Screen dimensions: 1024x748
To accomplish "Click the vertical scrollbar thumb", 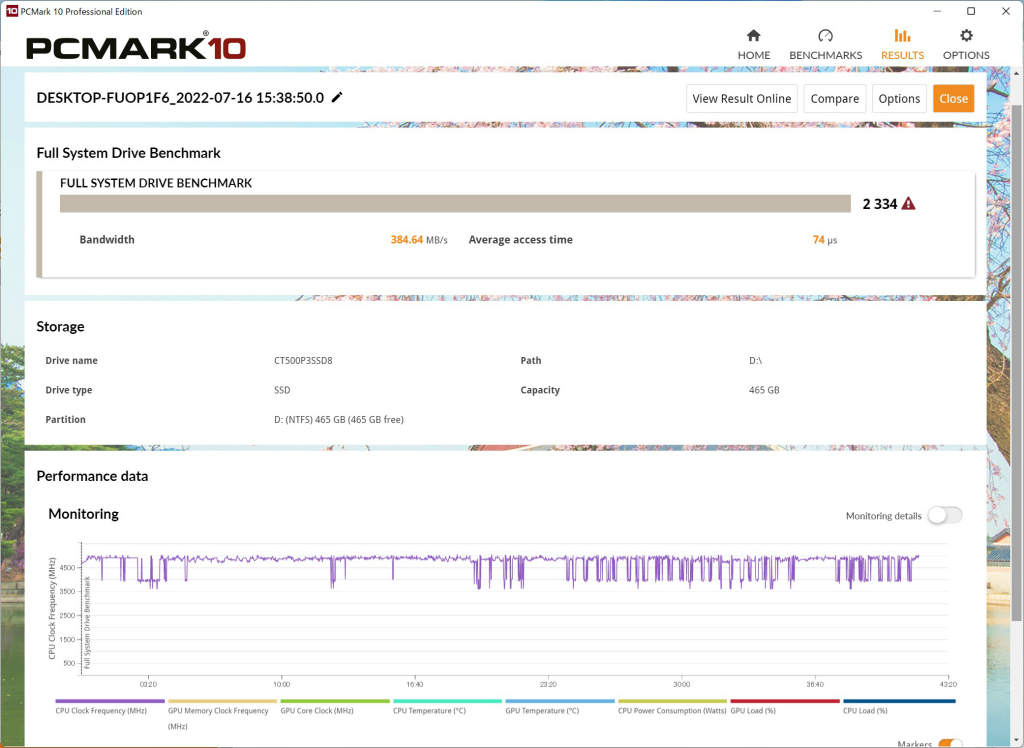I will [x=1017, y=363].
